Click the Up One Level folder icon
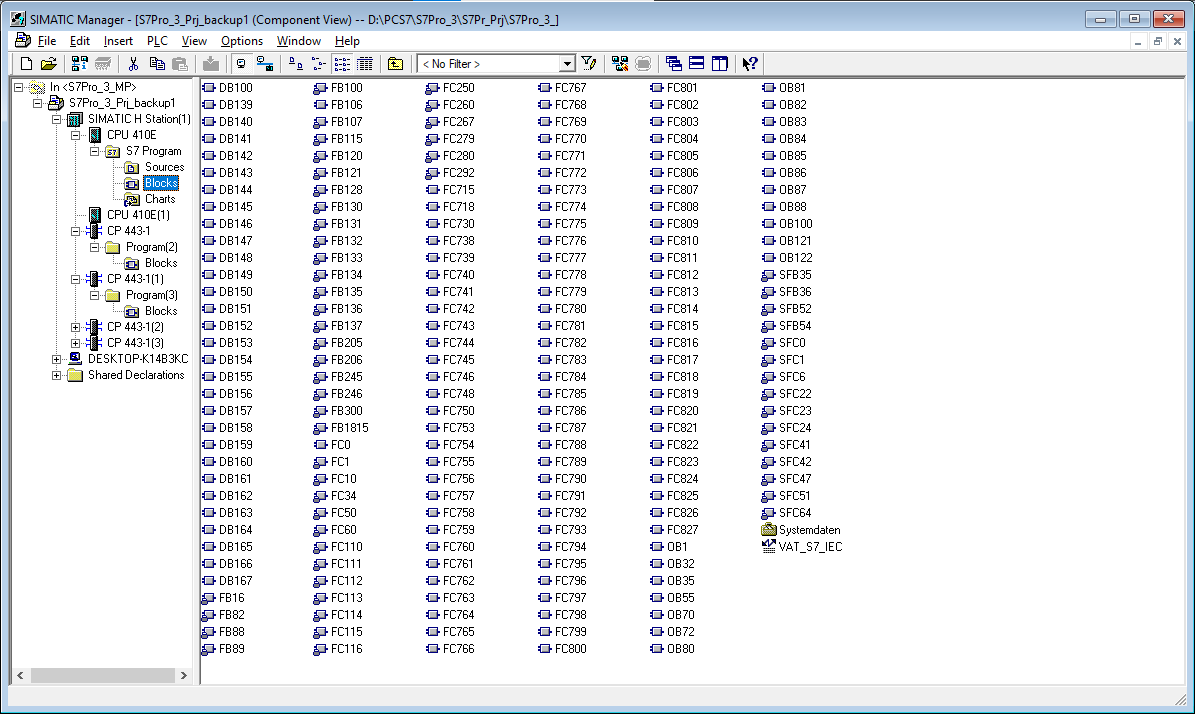This screenshot has height=714, width=1195. pyautogui.click(x=396, y=64)
